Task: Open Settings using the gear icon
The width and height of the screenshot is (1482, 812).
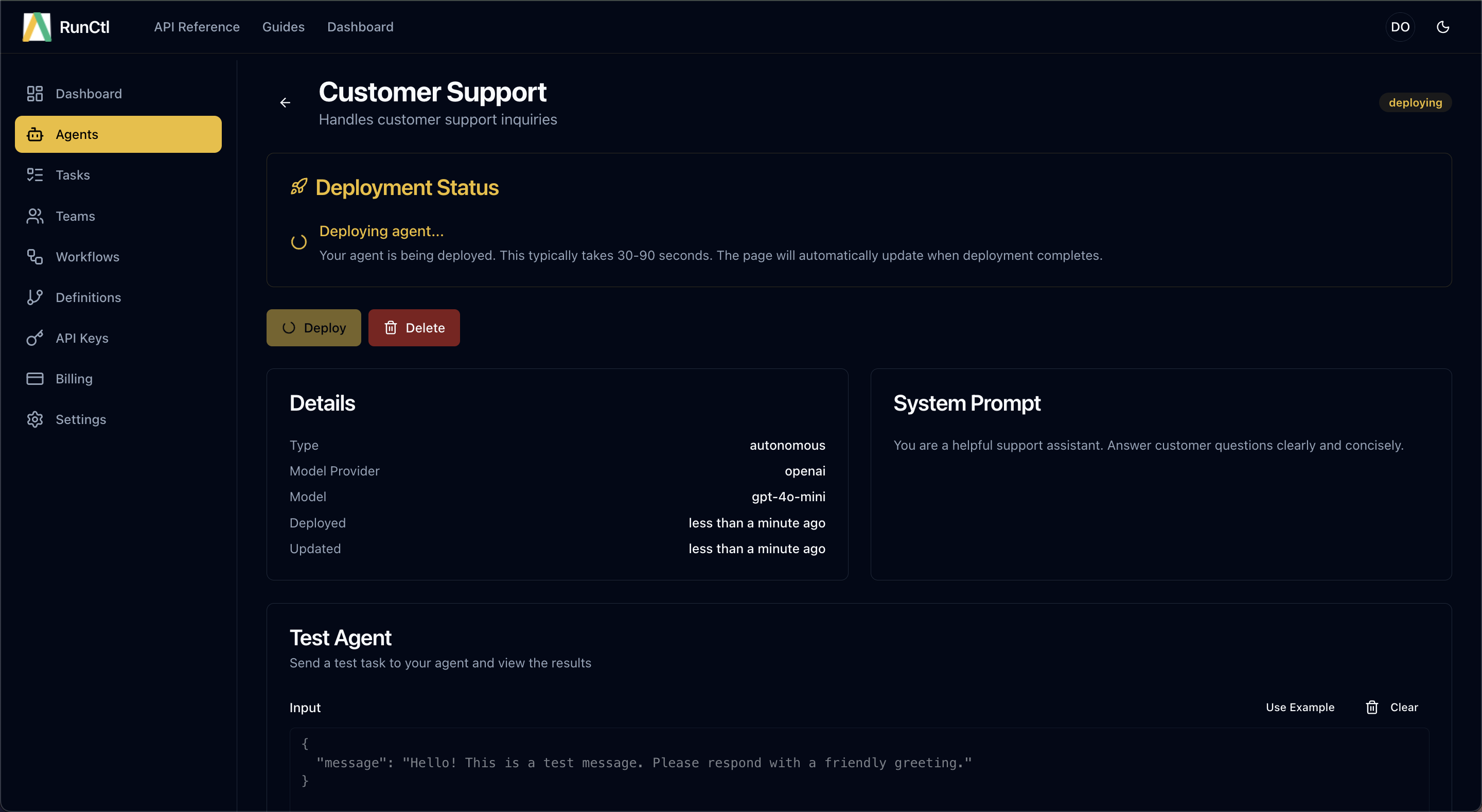Action: coord(35,419)
